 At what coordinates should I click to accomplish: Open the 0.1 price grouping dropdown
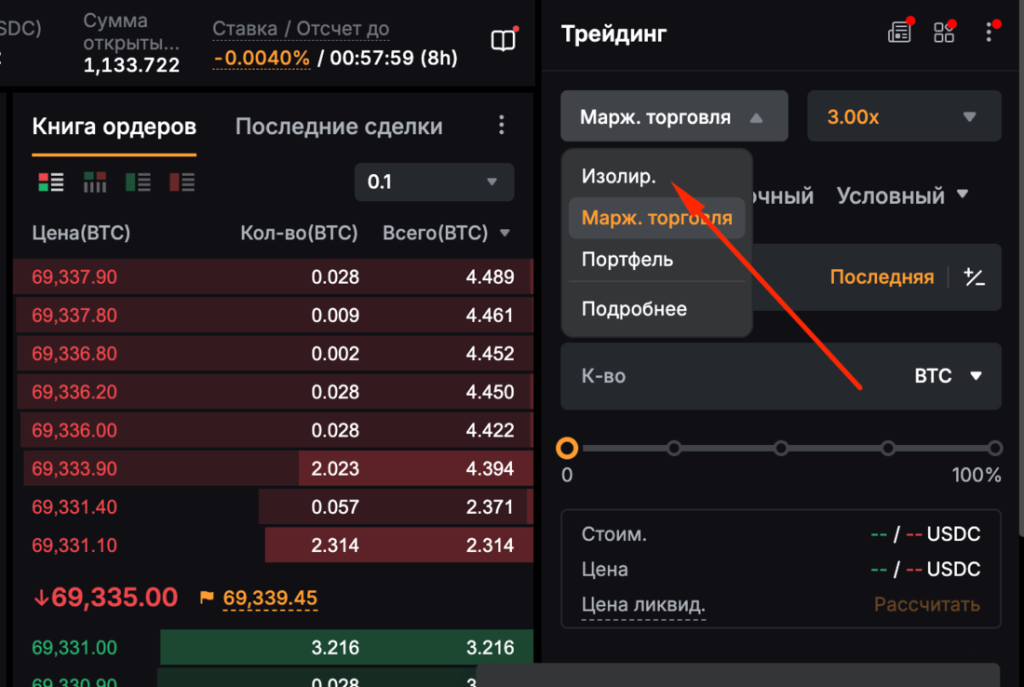click(x=434, y=182)
